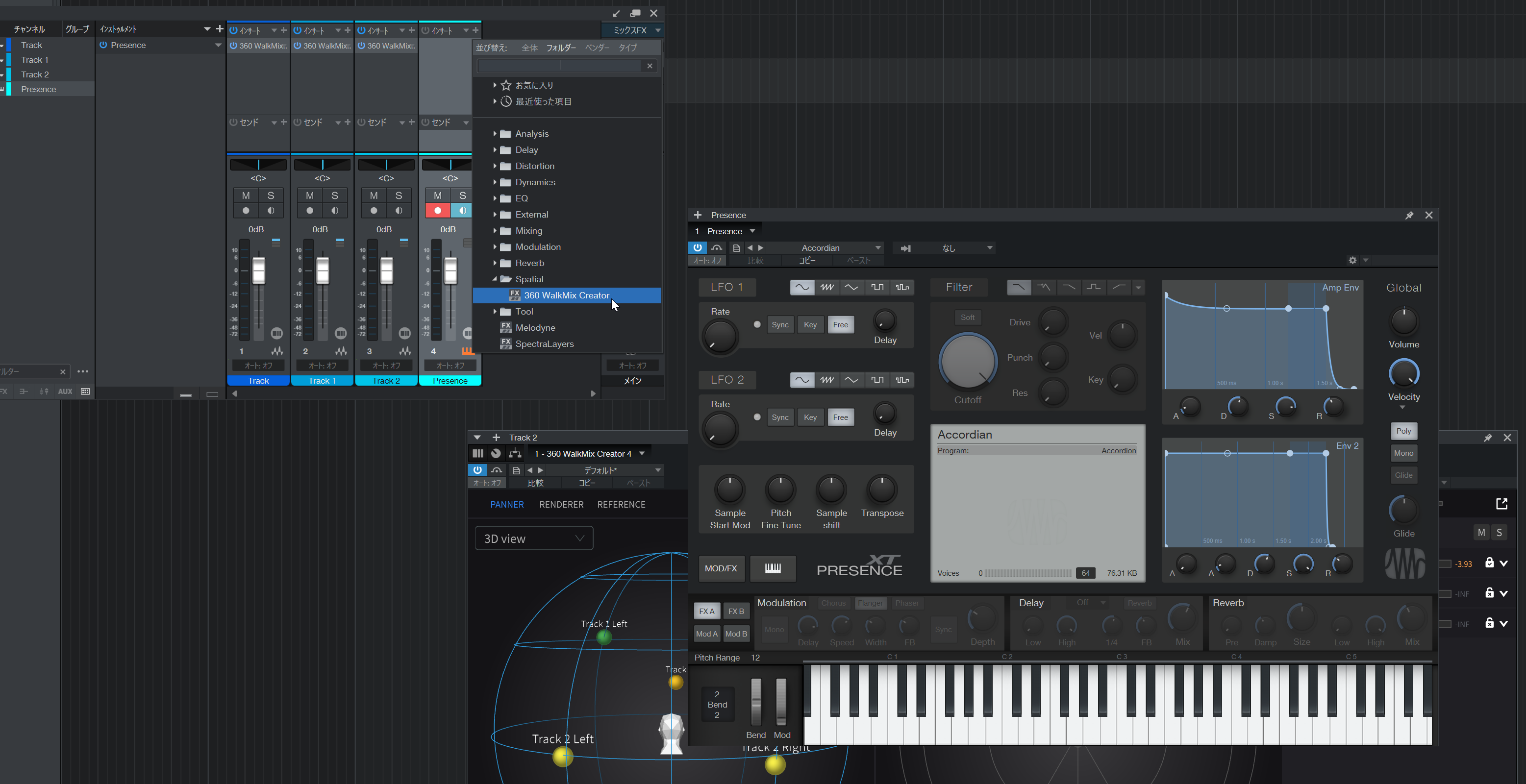Select LFO 2 random step waveform icon
This screenshot has width=1526, height=784.
pyautogui.click(x=901, y=380)
